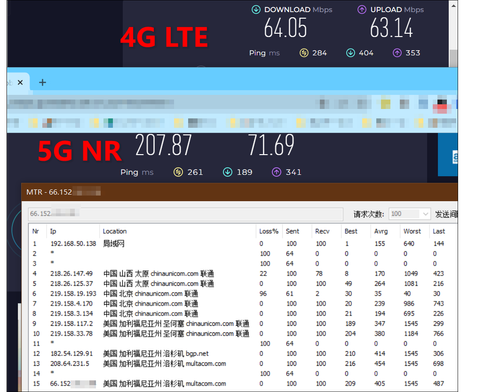Click the 5G idle ping icon showing 261
The image size is (500, 392).
178,172
